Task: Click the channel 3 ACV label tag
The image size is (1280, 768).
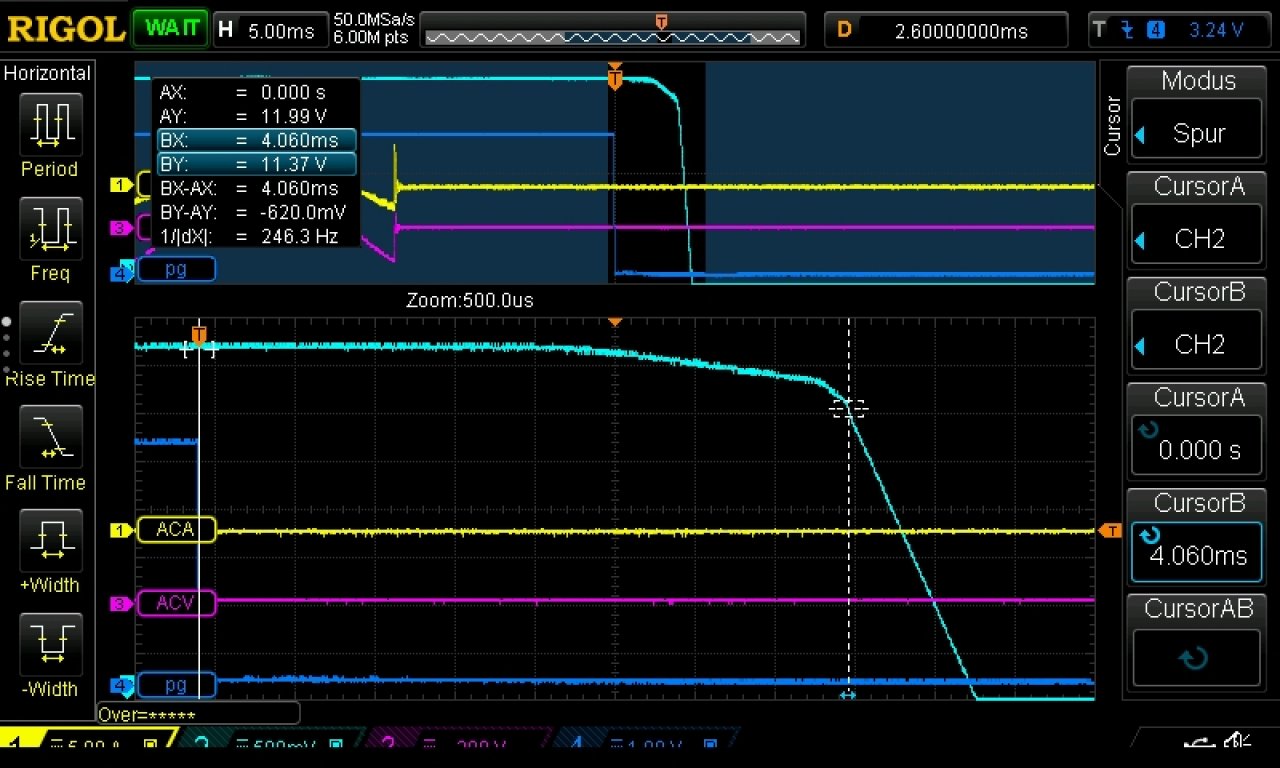Action: click(x=175, y=603)
